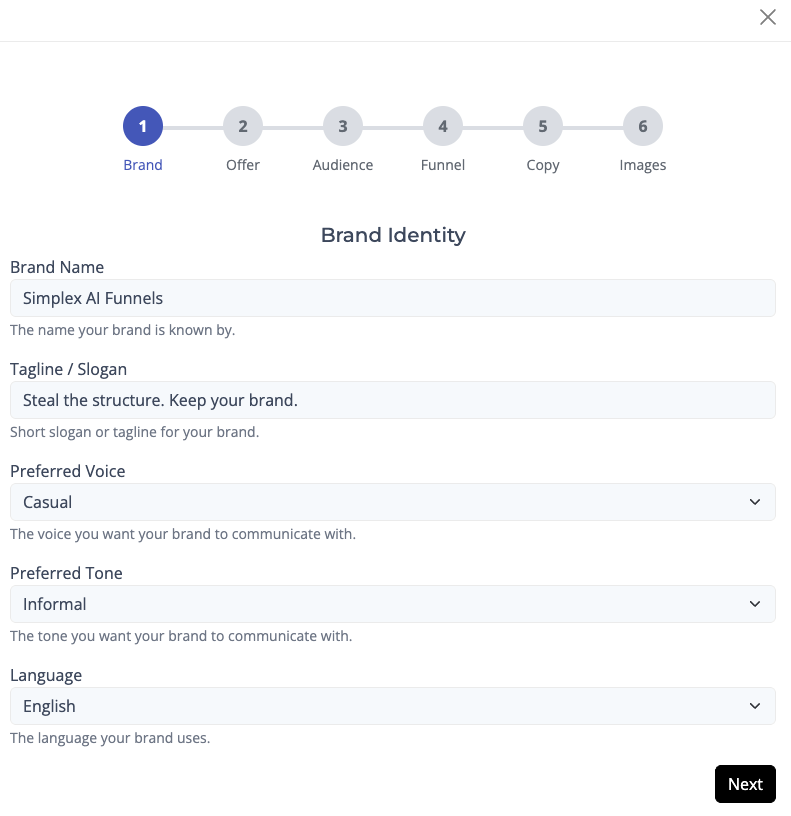Click the Images step label
Viewport: 791px width, 816px height.
pos(643,165)
